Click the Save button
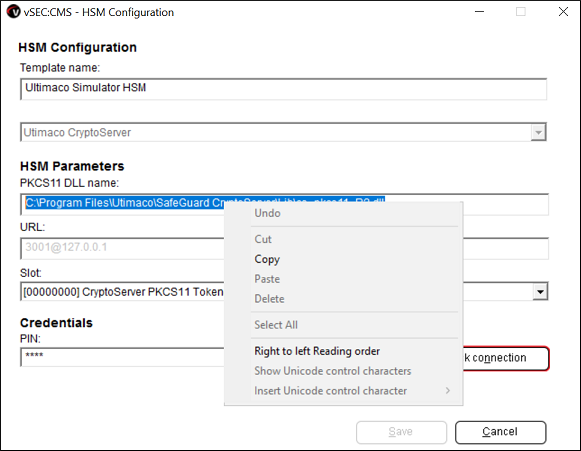Viewport: 581px width, 451px height. 401,432
